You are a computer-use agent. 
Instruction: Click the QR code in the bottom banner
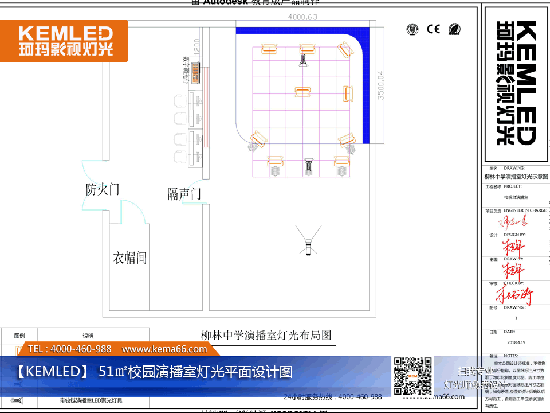(412, 376)
